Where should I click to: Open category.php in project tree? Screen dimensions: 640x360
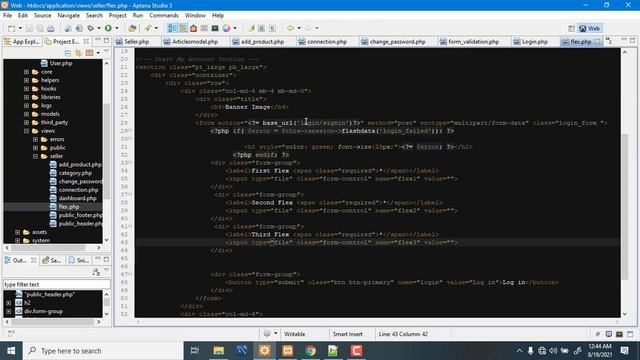[x=75, y=173]
